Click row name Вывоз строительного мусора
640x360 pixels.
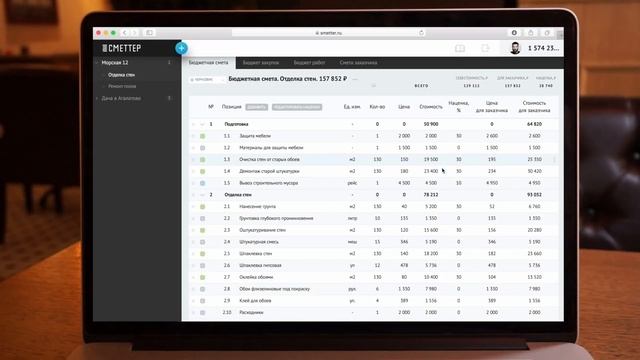(x=269, y=183)
